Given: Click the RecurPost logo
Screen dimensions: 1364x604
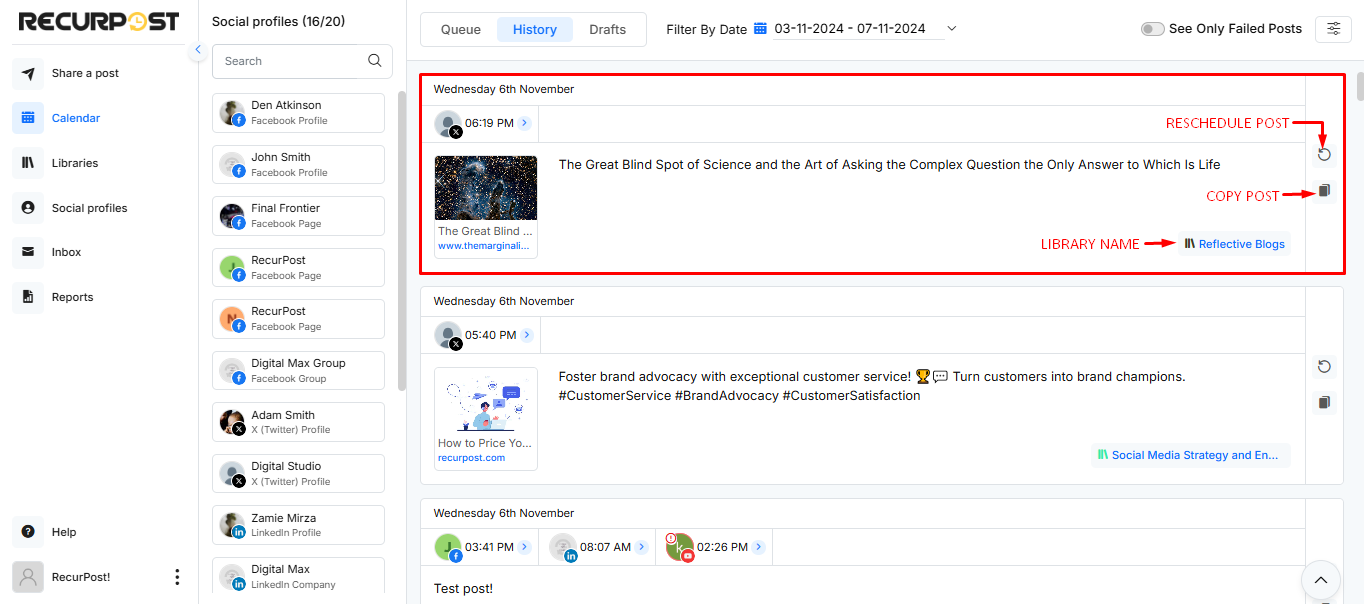Looking at the screenshot, I should [x=99, y=21].
